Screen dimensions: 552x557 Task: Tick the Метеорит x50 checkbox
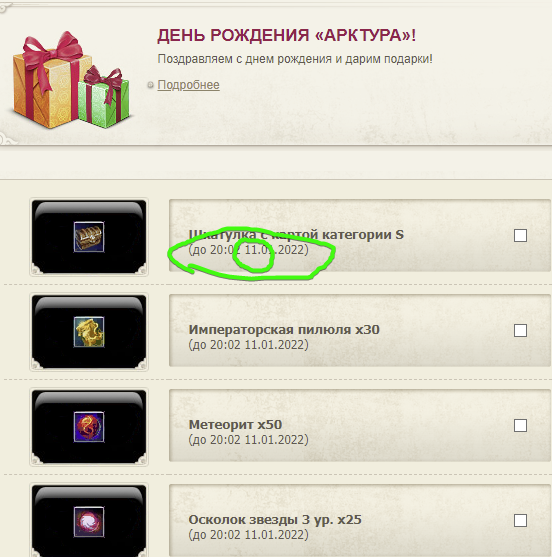[x=520, y=425]
